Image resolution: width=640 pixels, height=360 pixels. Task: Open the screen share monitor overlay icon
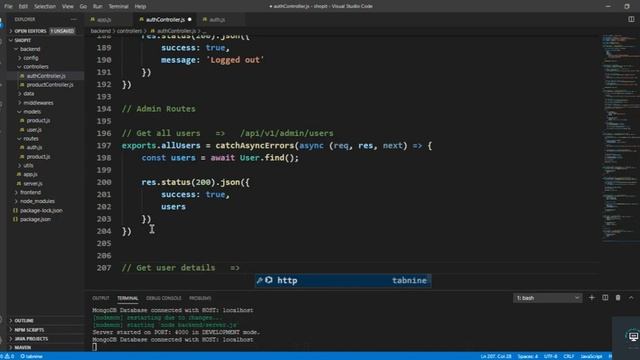tap(633, 336)
